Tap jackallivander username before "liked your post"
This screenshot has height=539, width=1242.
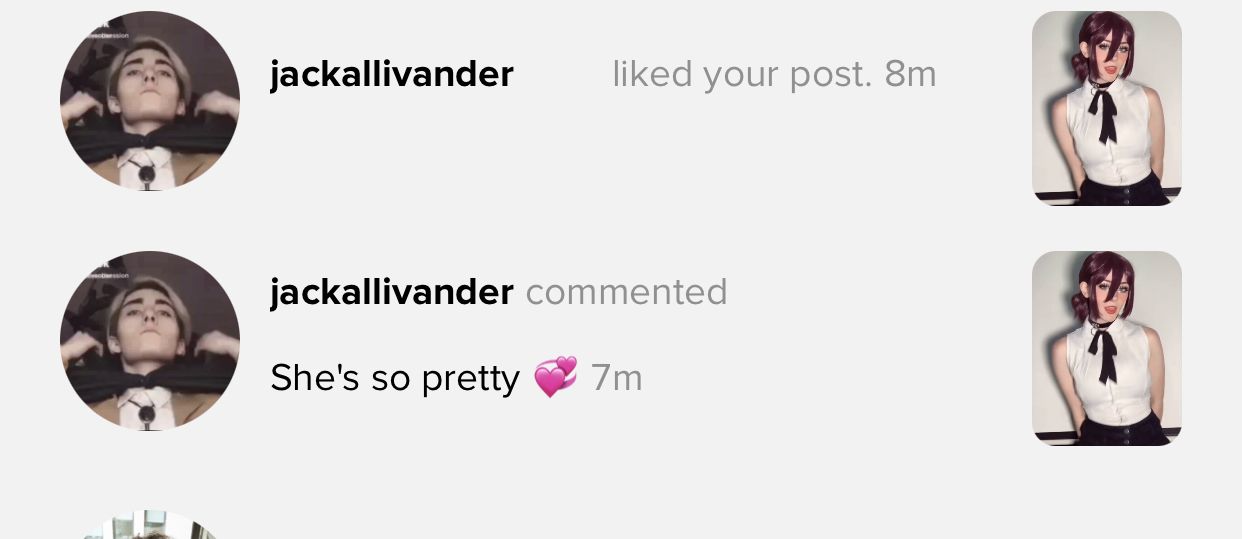click(x=392, y=74)
